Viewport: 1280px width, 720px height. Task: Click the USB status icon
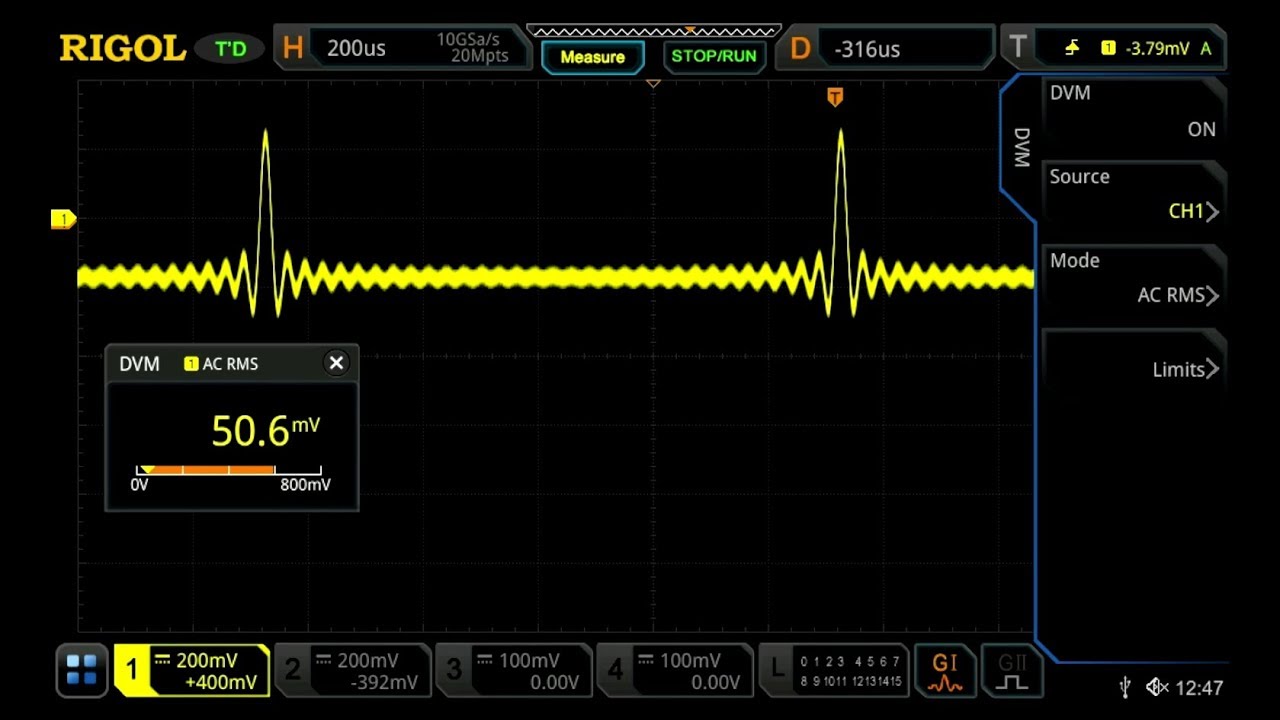click(1125, 687)
